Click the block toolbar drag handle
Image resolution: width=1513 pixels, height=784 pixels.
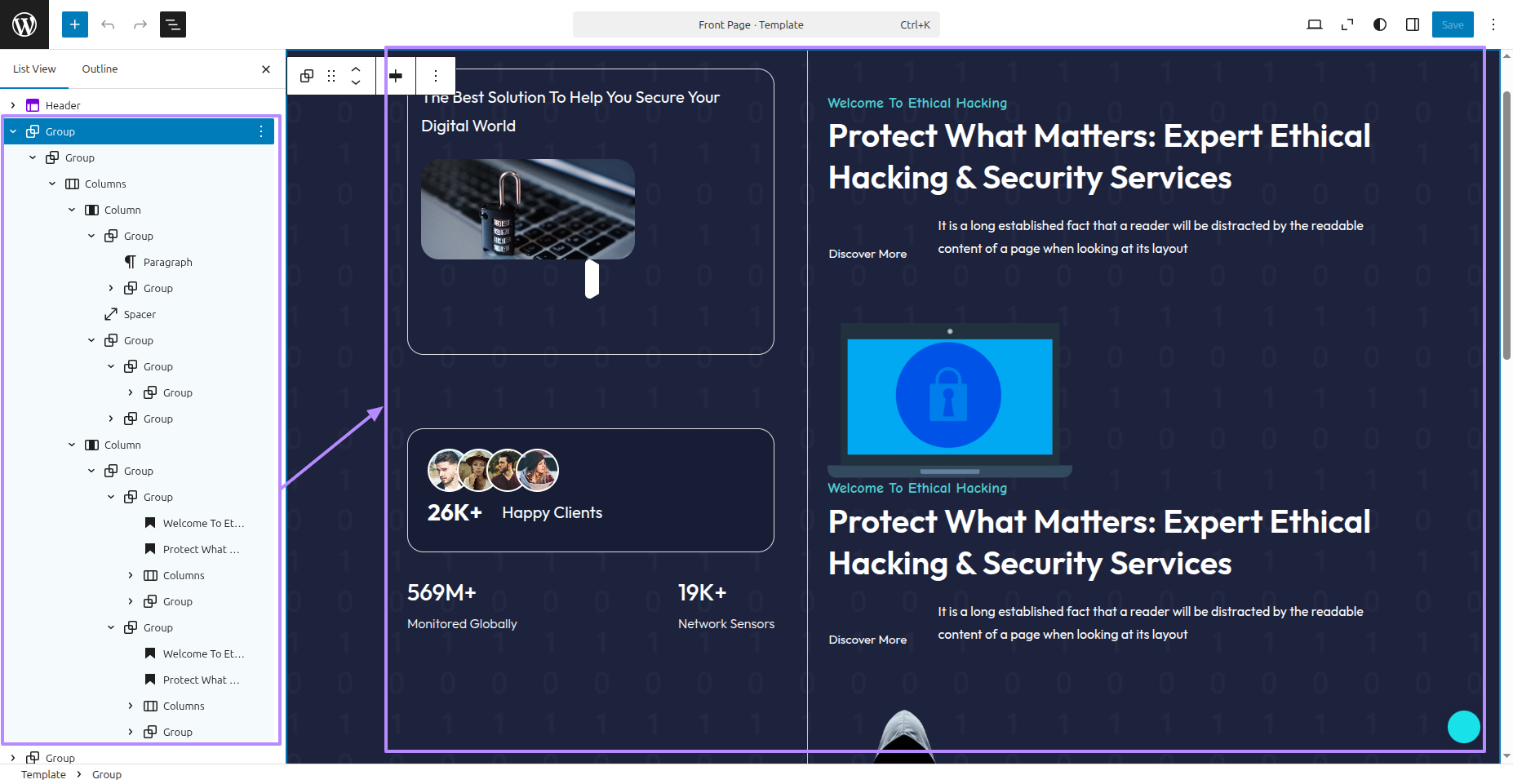coord(331,76)
